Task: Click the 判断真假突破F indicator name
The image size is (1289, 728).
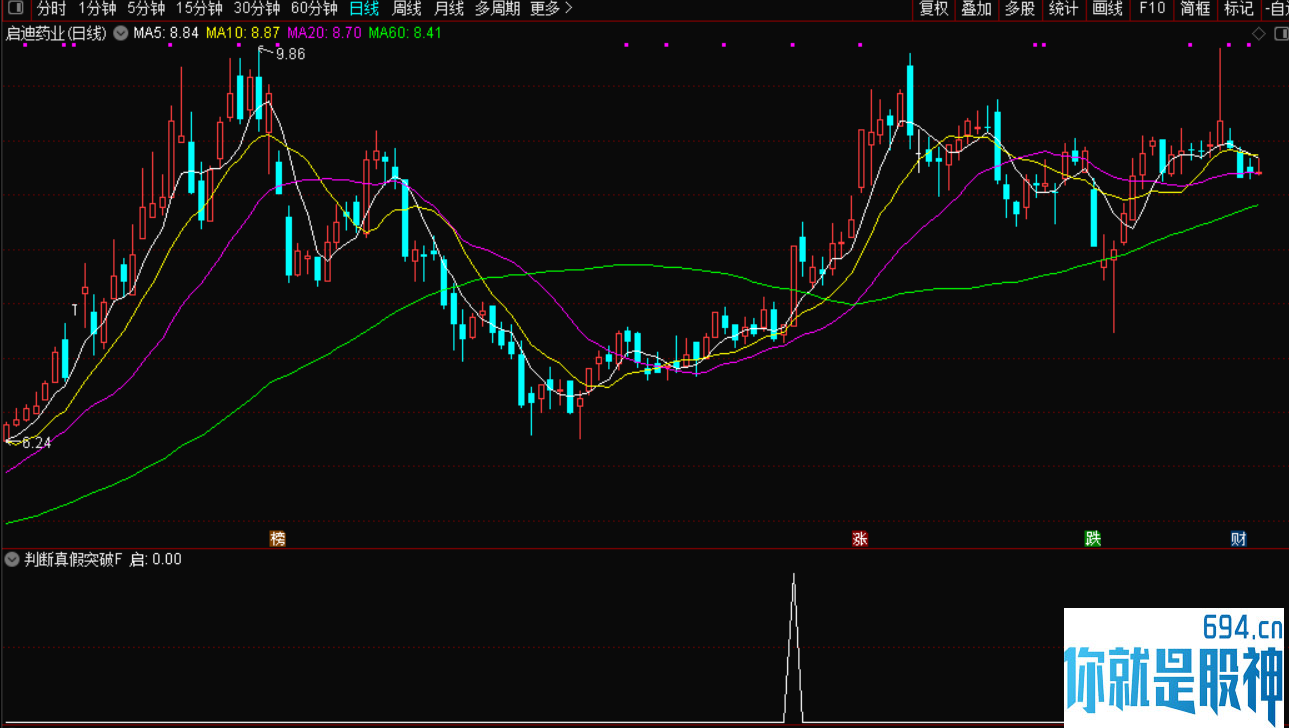Action: point(73,559)
